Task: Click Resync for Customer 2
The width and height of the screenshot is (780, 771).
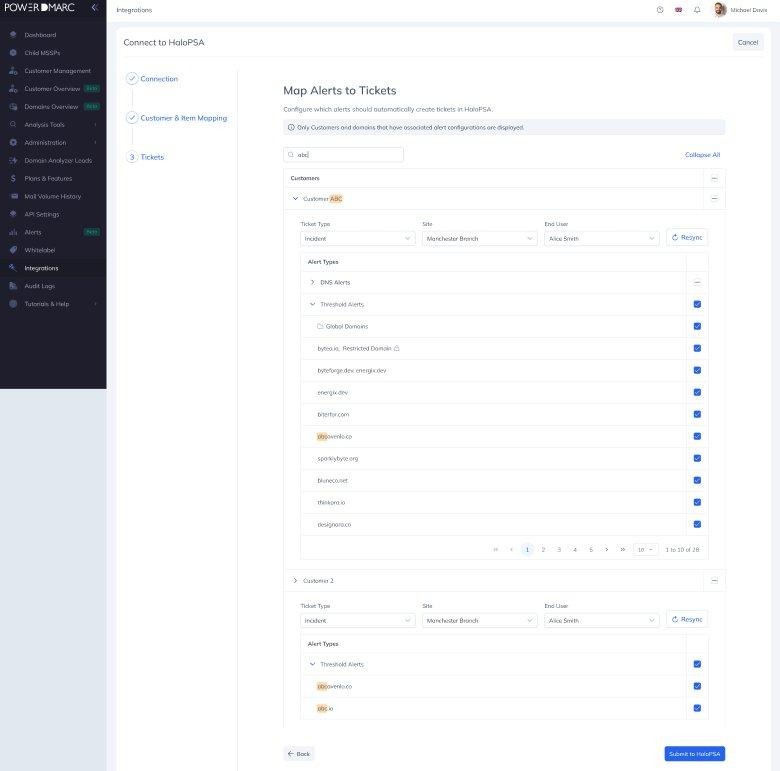Action: [687, 619]
